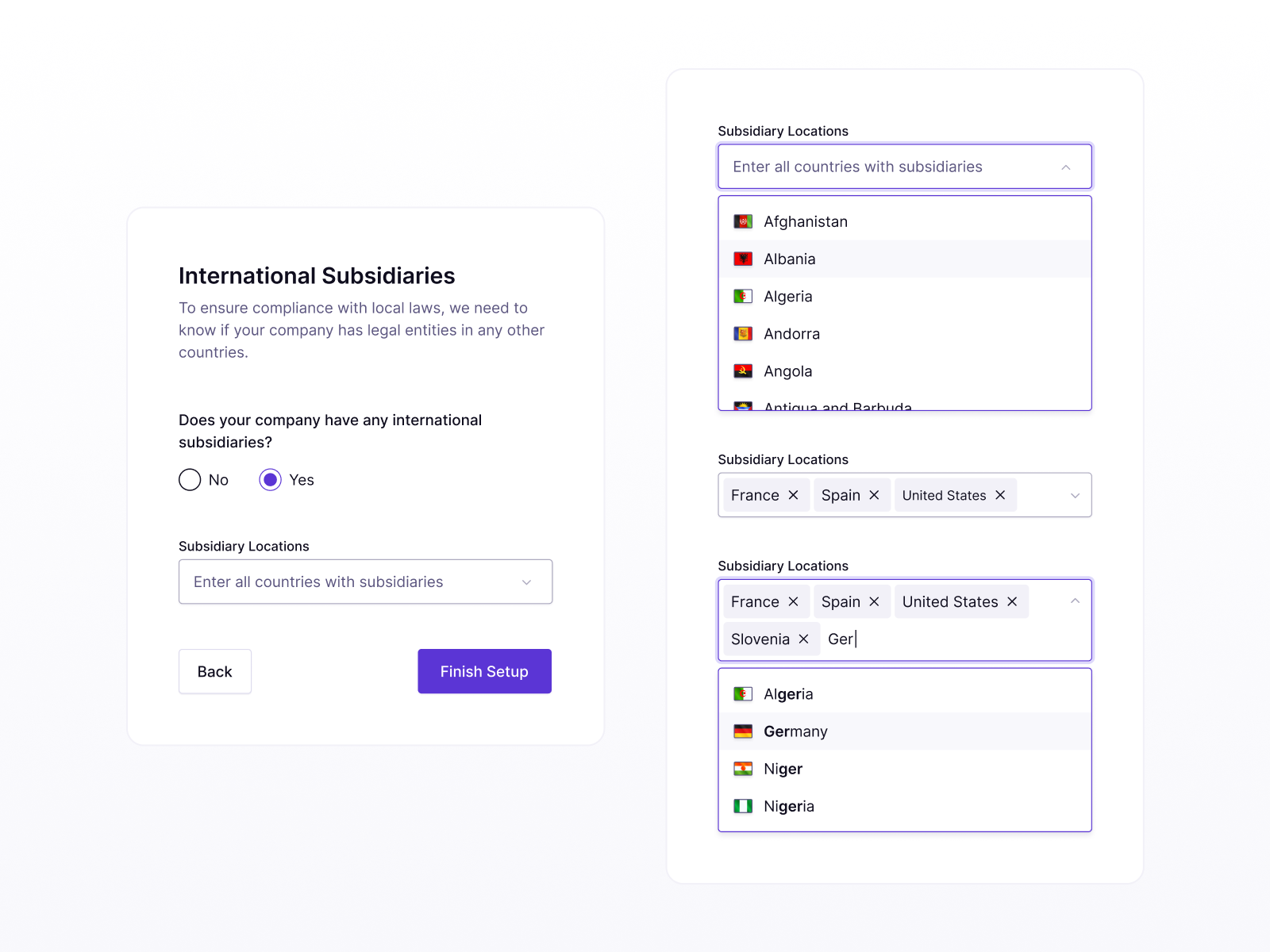
Task: Remove the Slovenia tag
Action: [x=804, y=639]
